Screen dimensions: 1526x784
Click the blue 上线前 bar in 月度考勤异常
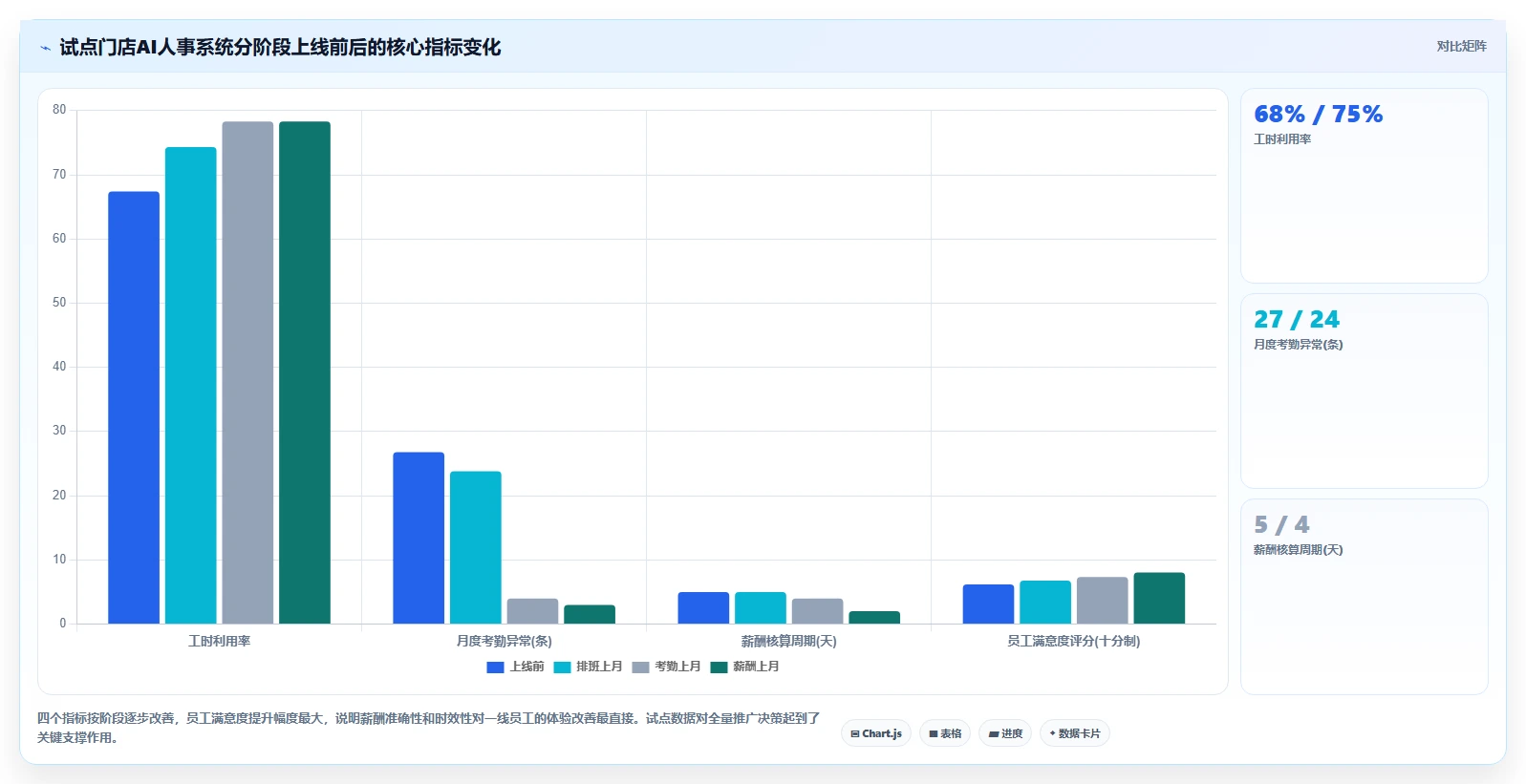point(419,538)
